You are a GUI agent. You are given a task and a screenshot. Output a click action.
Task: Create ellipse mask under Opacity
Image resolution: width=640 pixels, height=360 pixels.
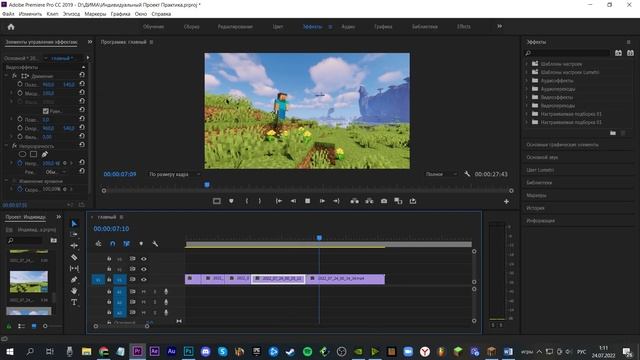(x=22, y=154)
